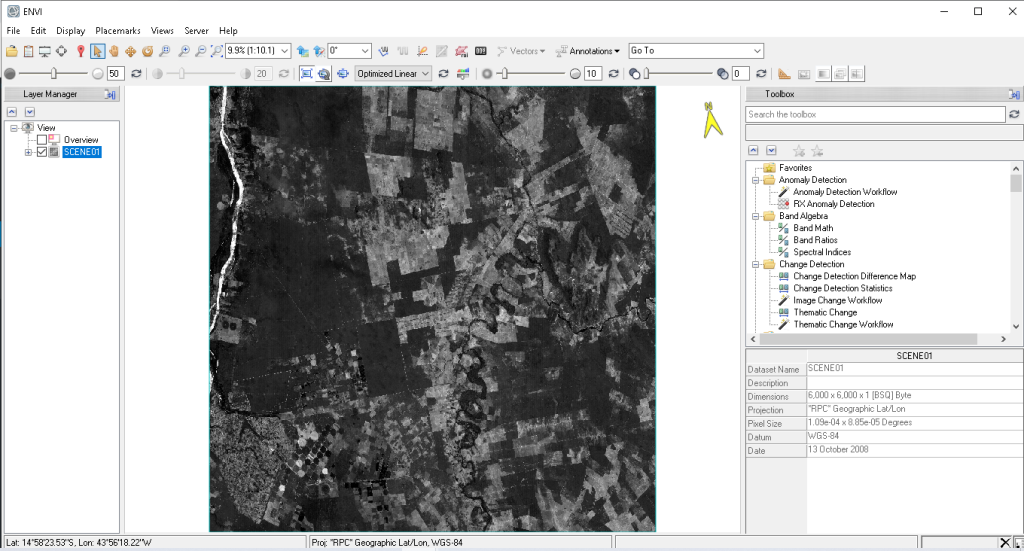The height and width of the screenshot is (551, 1024).
Task: Open the Display menu
Action: click(70, 31)
